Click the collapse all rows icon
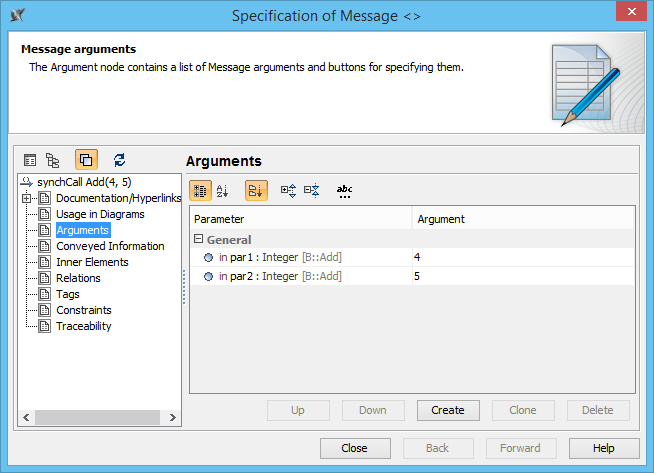The height and width of the screenshot is (473, 654). (x=311, y=190)
